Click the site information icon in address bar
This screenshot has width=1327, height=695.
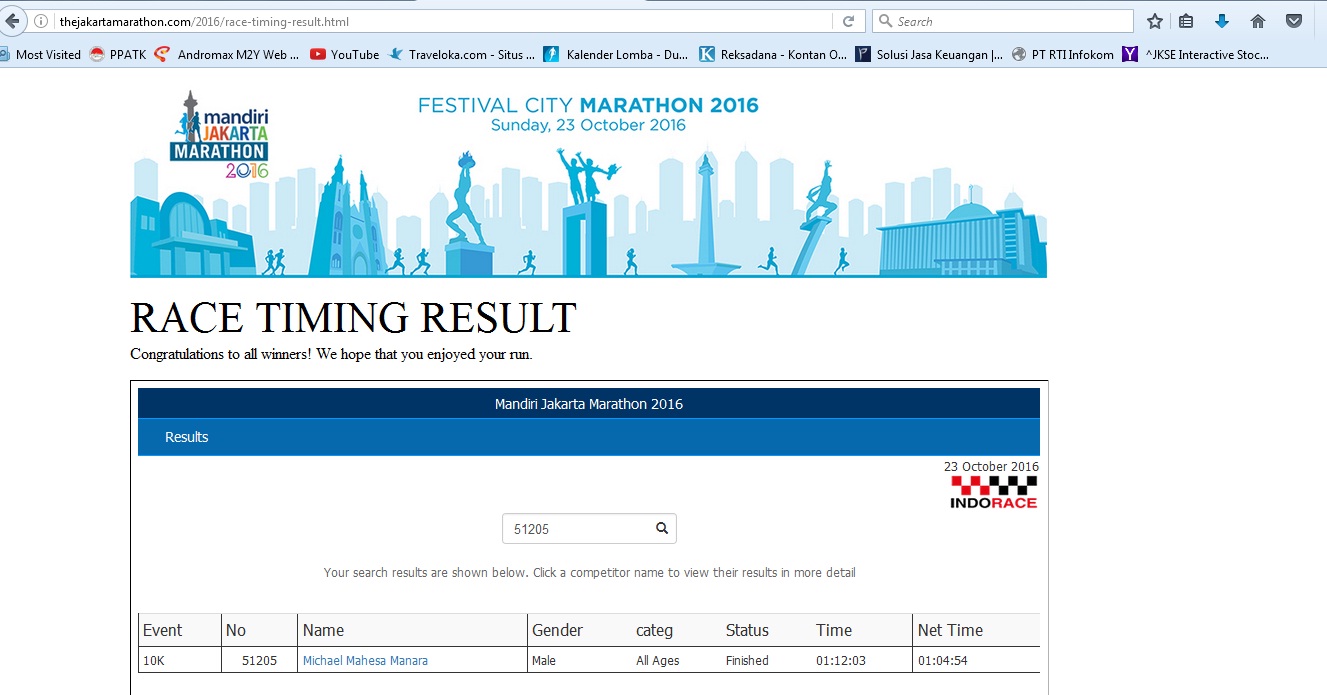[41, 21]
